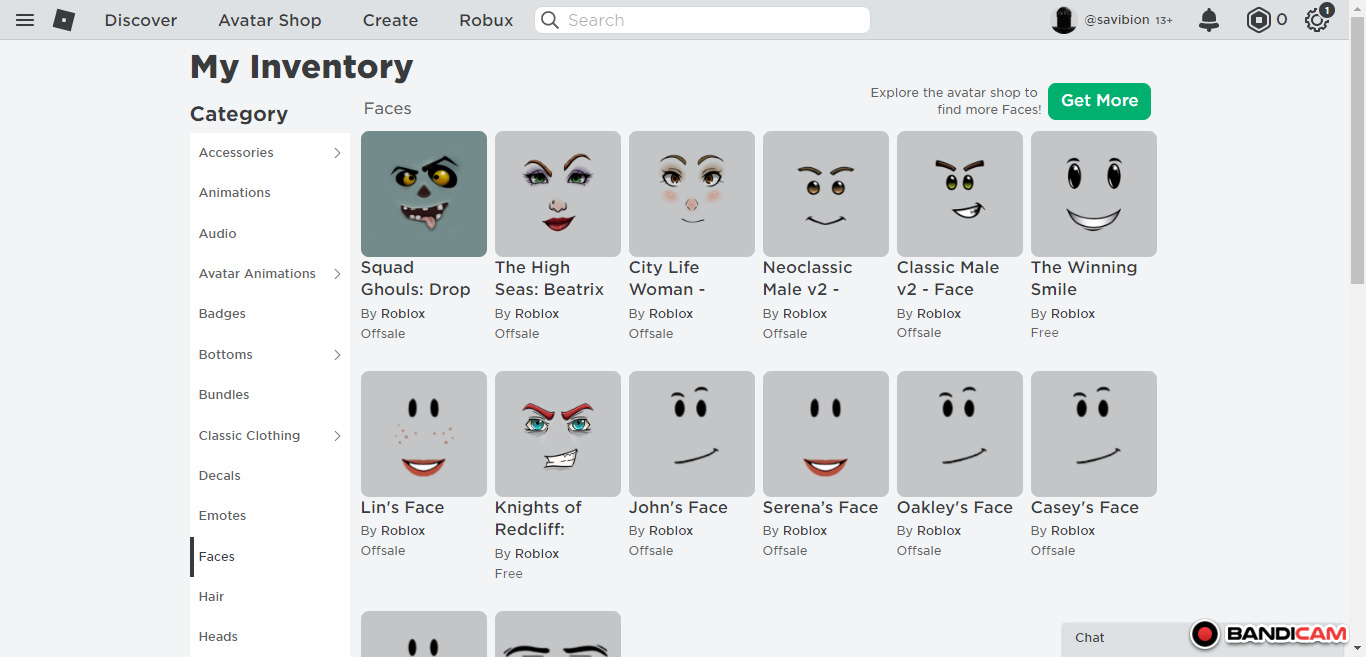The height and width of the screenshot is (657, 1366).
Task: Select the Emotes category
Action: coord(222,516)
